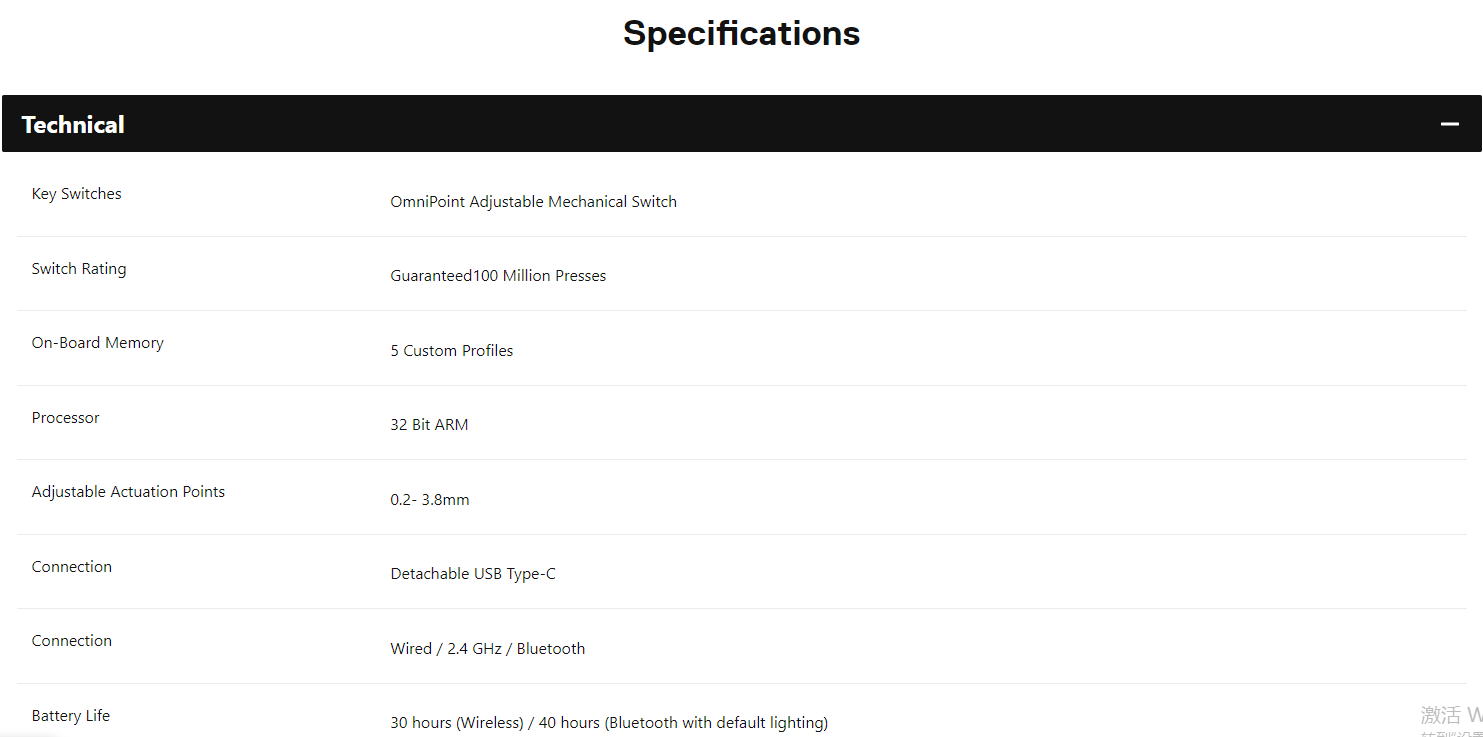Select the Switch Rating label
Image resolution: width=1483 pixels, height=737 pixels.
point(79,269)
